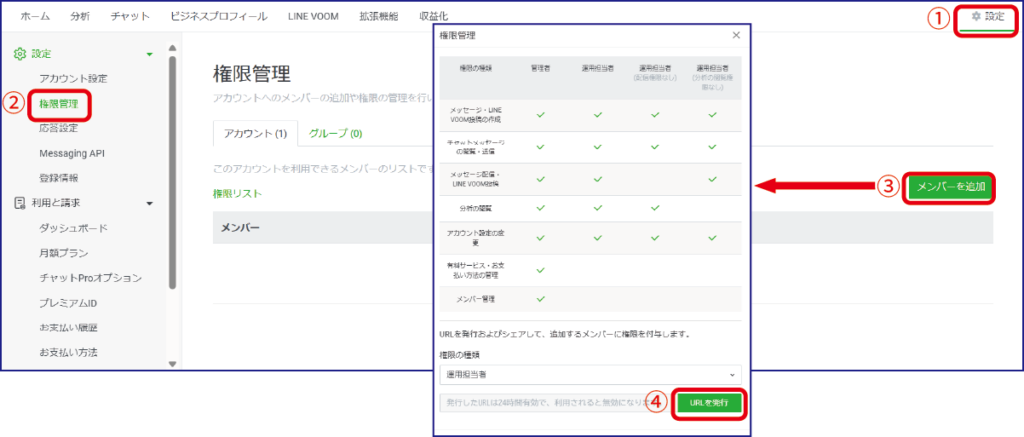
Task: Collapse the 設定 sidebar section arrow
Action: (150, 54)
